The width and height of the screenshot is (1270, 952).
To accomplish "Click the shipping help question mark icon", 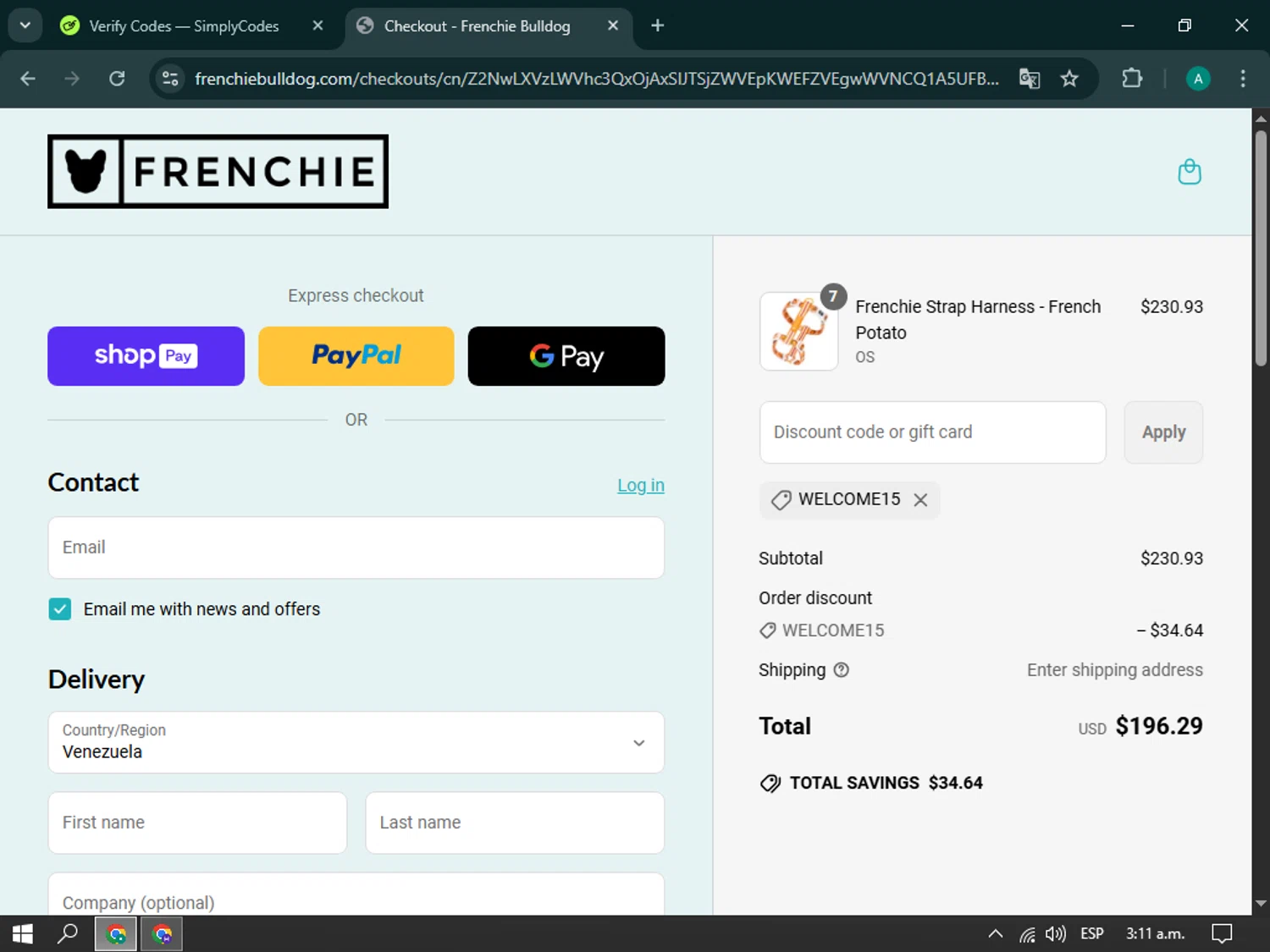I will point(841,670).
